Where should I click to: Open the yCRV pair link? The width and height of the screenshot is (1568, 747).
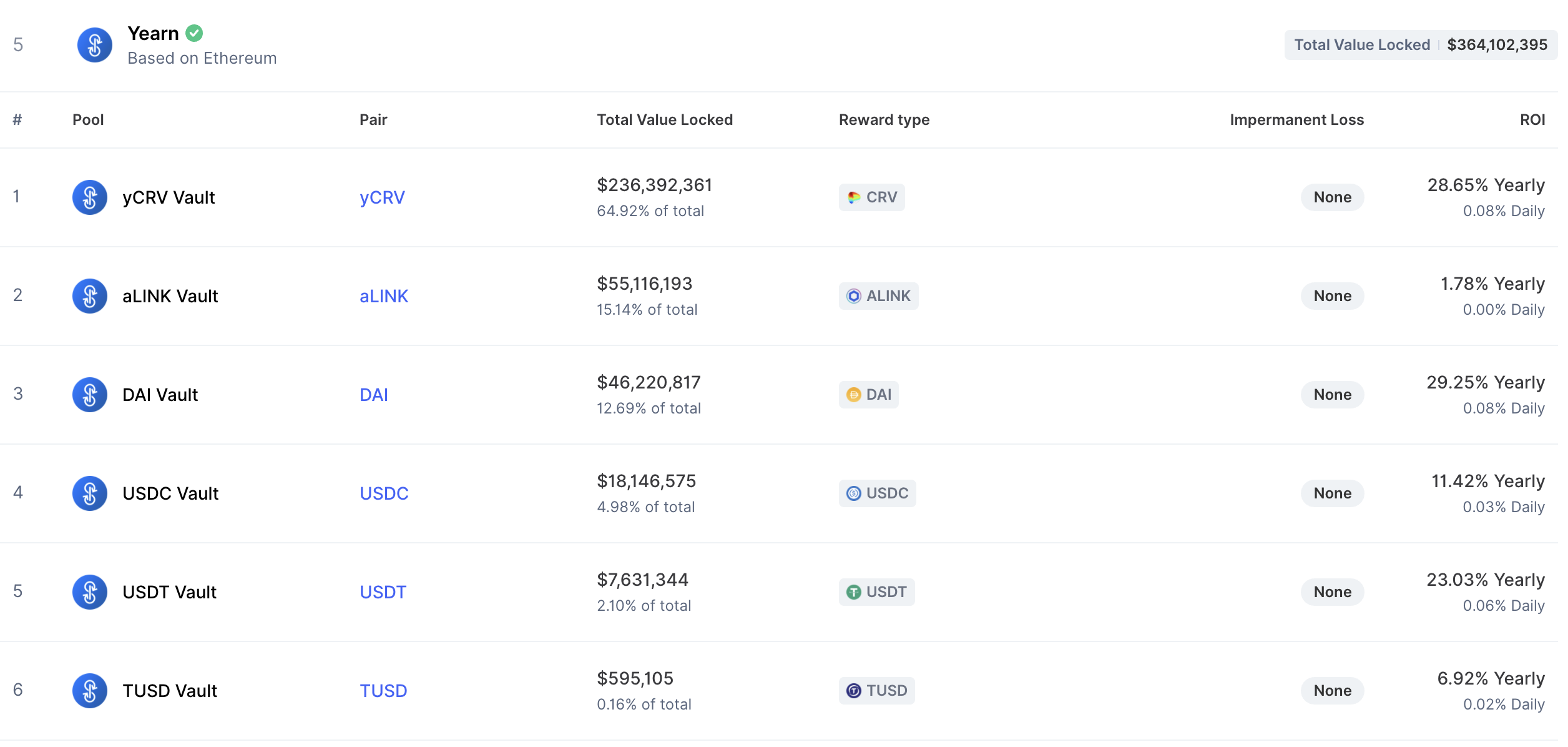tap(382, 197)
